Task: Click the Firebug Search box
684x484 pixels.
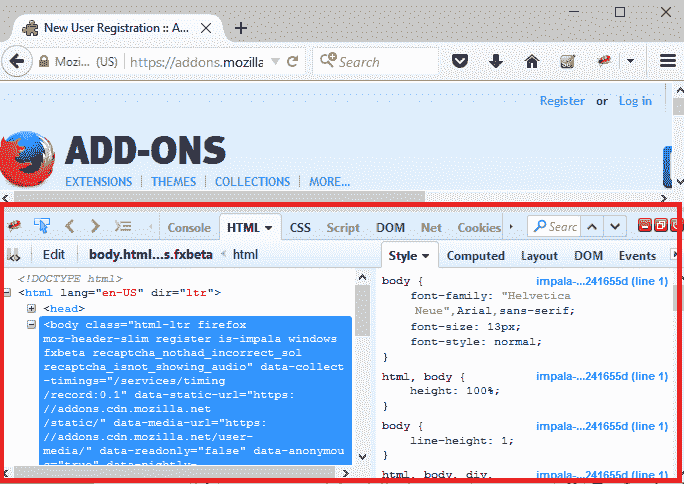Action: 554,226
